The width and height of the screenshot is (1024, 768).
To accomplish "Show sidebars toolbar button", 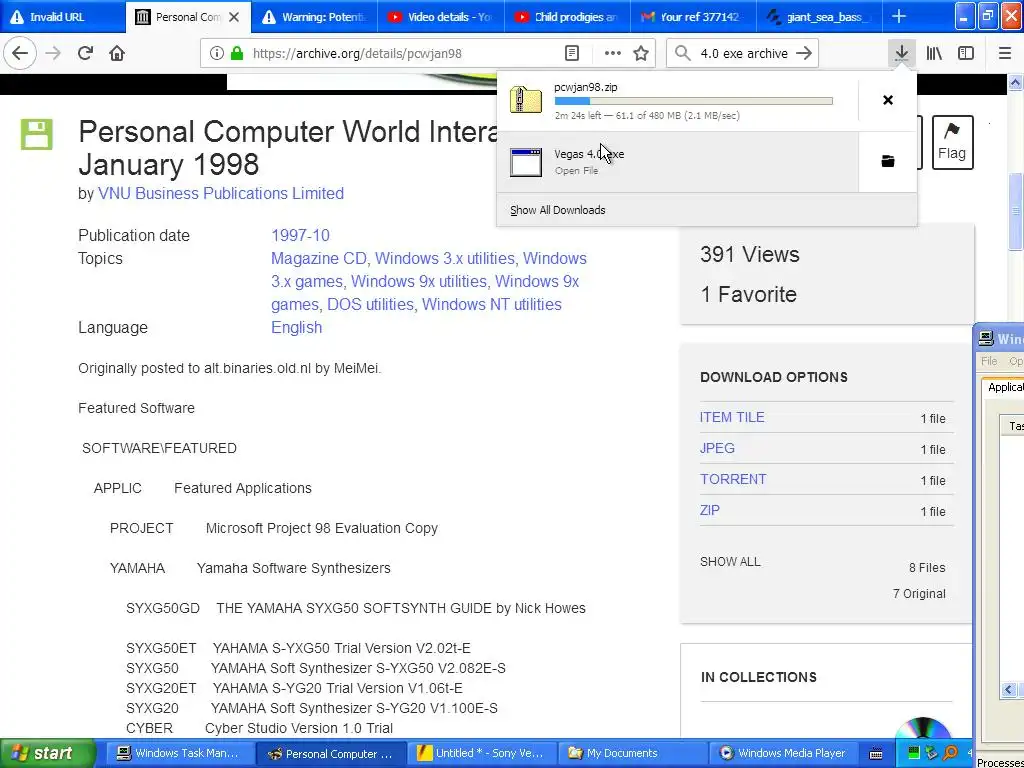I will (x=966, y=54).
